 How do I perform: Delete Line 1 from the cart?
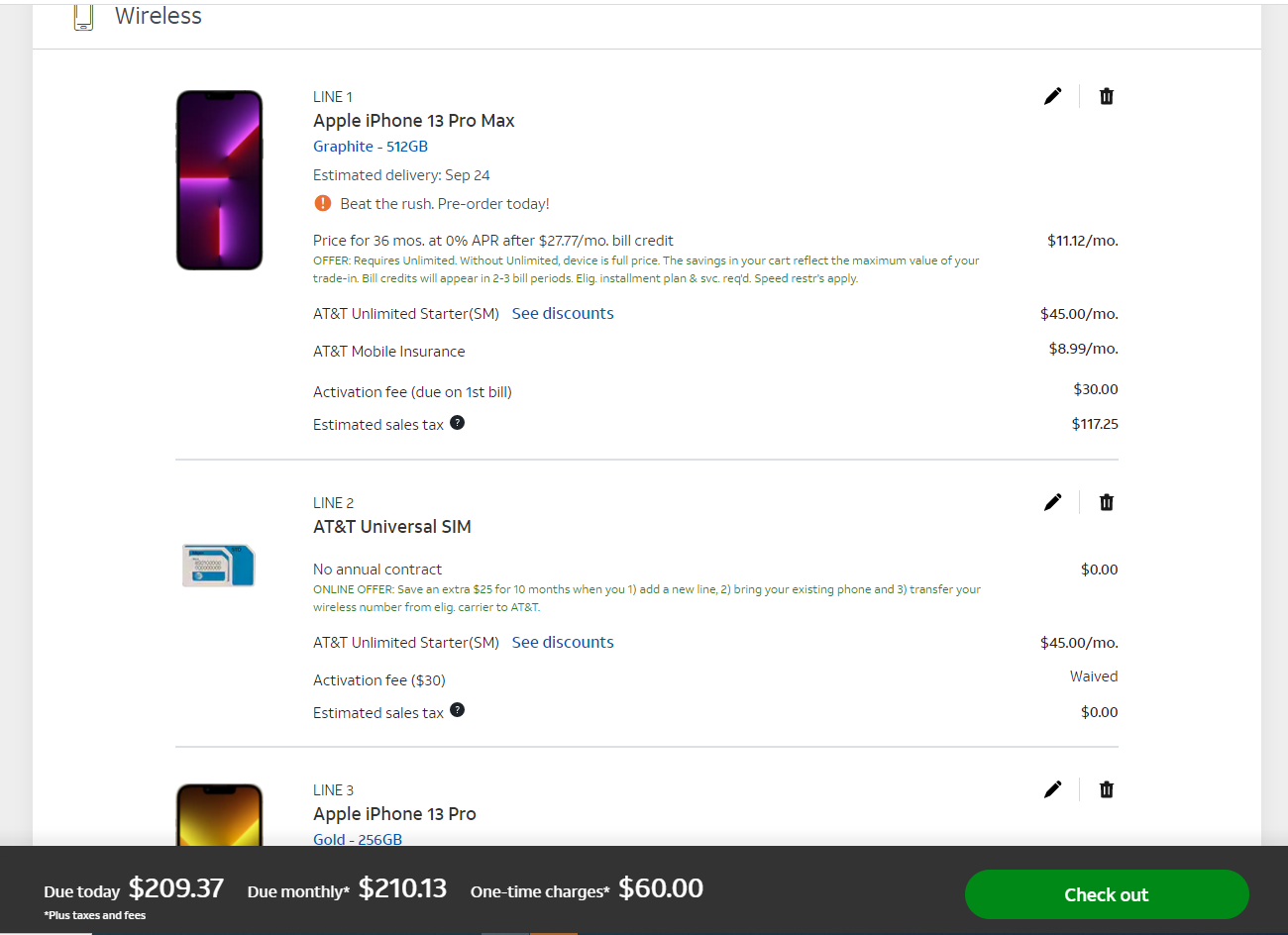(1107, 96)
